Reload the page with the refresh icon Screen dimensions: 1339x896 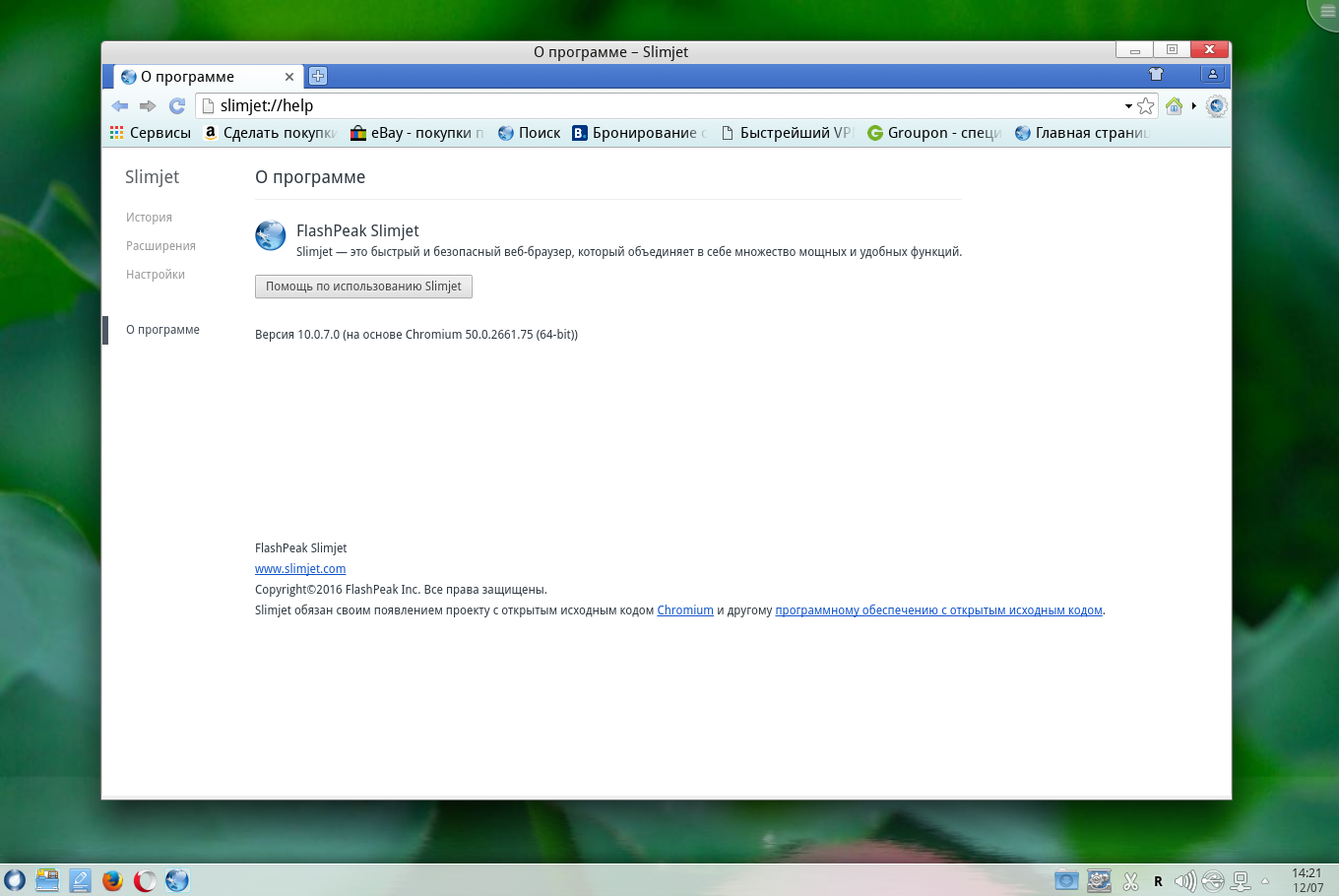click(x=177, y=105)
